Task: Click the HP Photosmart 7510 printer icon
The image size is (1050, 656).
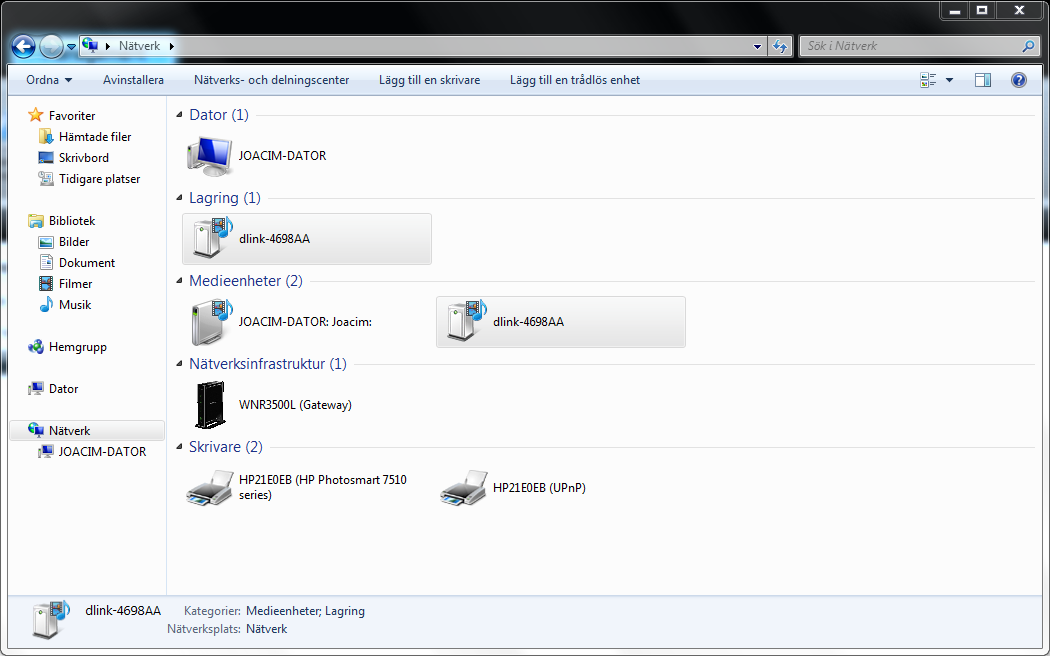Action: pos(210,488)
